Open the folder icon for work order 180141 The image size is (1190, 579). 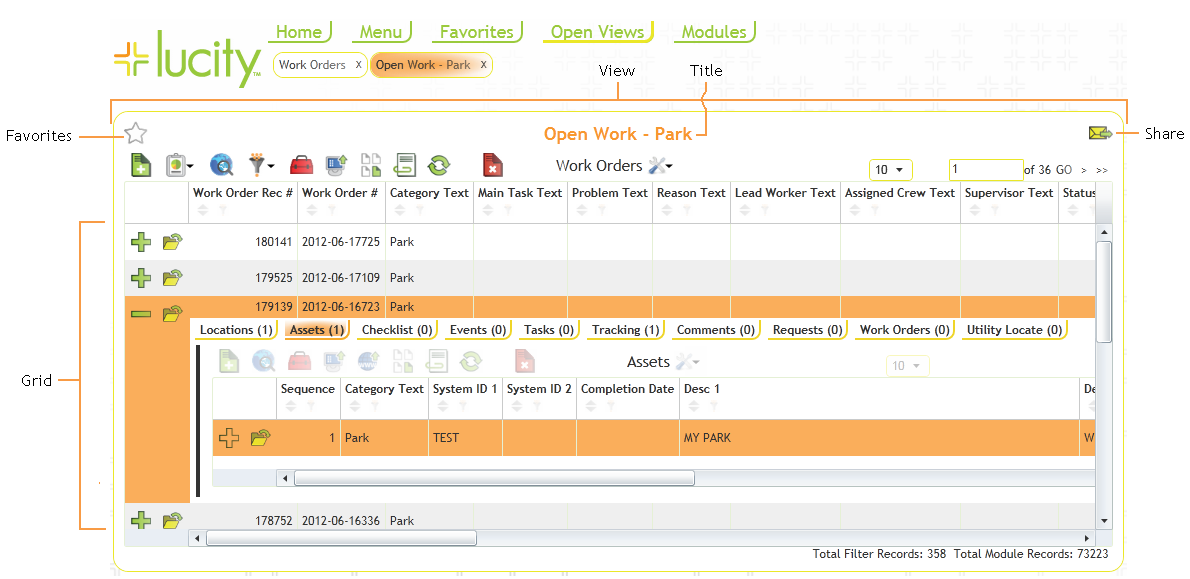[173, 242]
